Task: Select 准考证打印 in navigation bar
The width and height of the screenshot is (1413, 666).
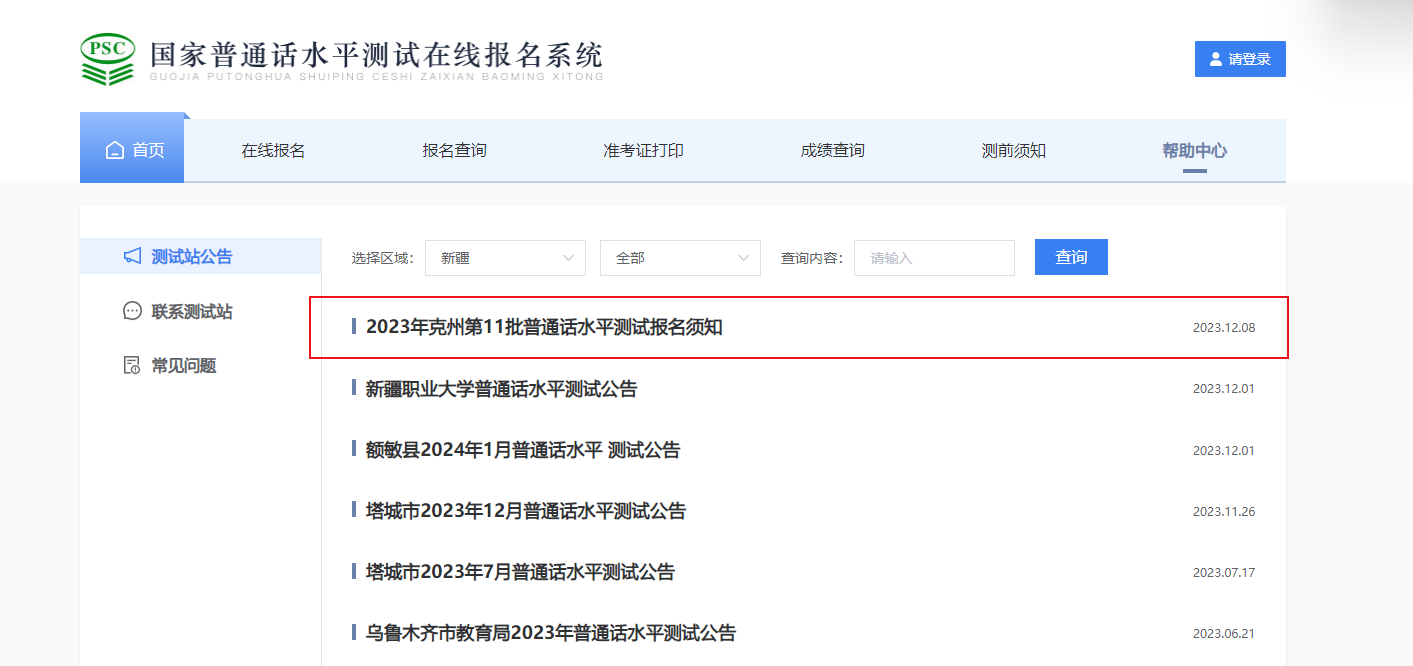Action: click(643, 151)
